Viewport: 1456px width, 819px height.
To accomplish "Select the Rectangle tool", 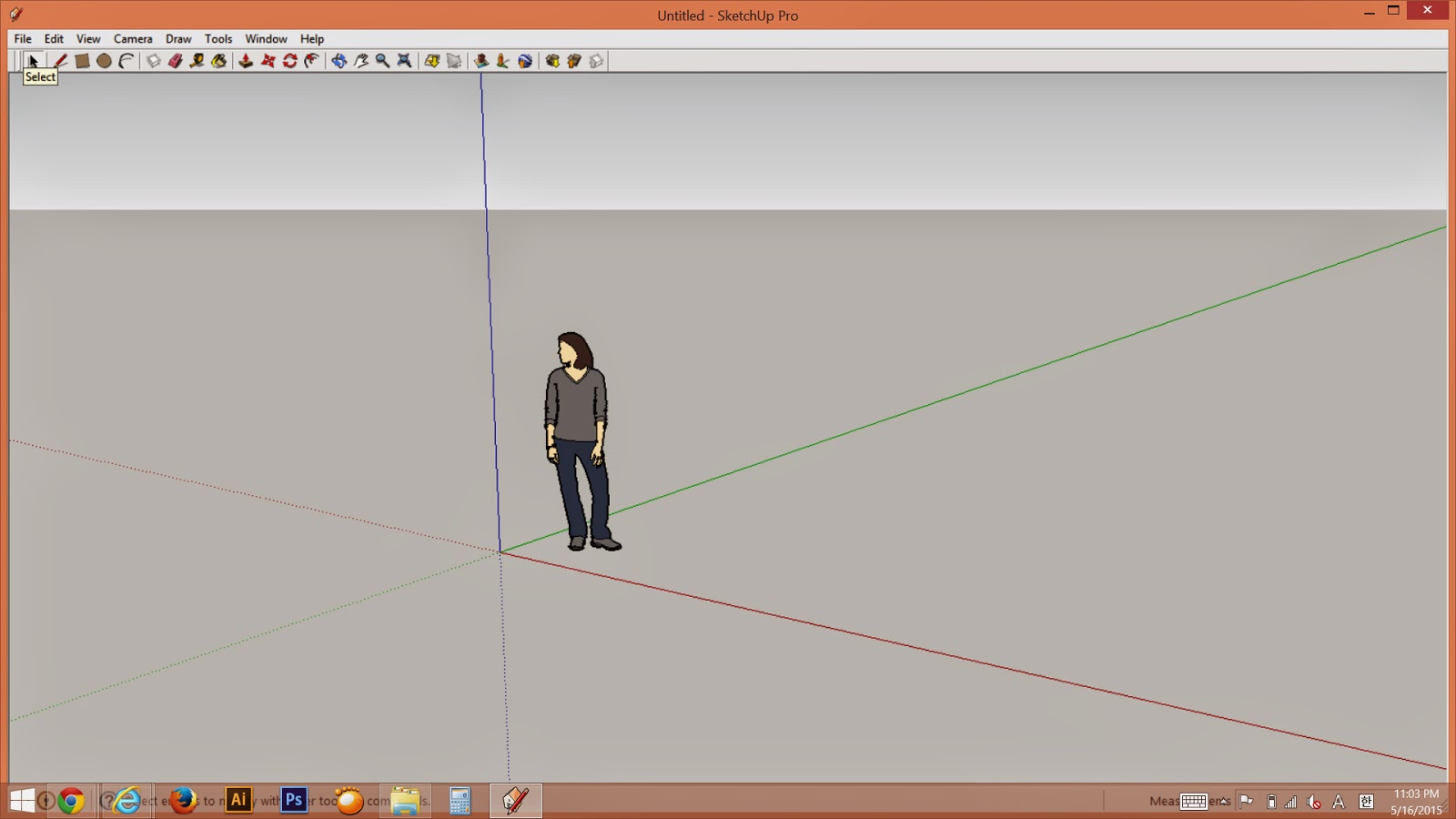I will (82, 61).
